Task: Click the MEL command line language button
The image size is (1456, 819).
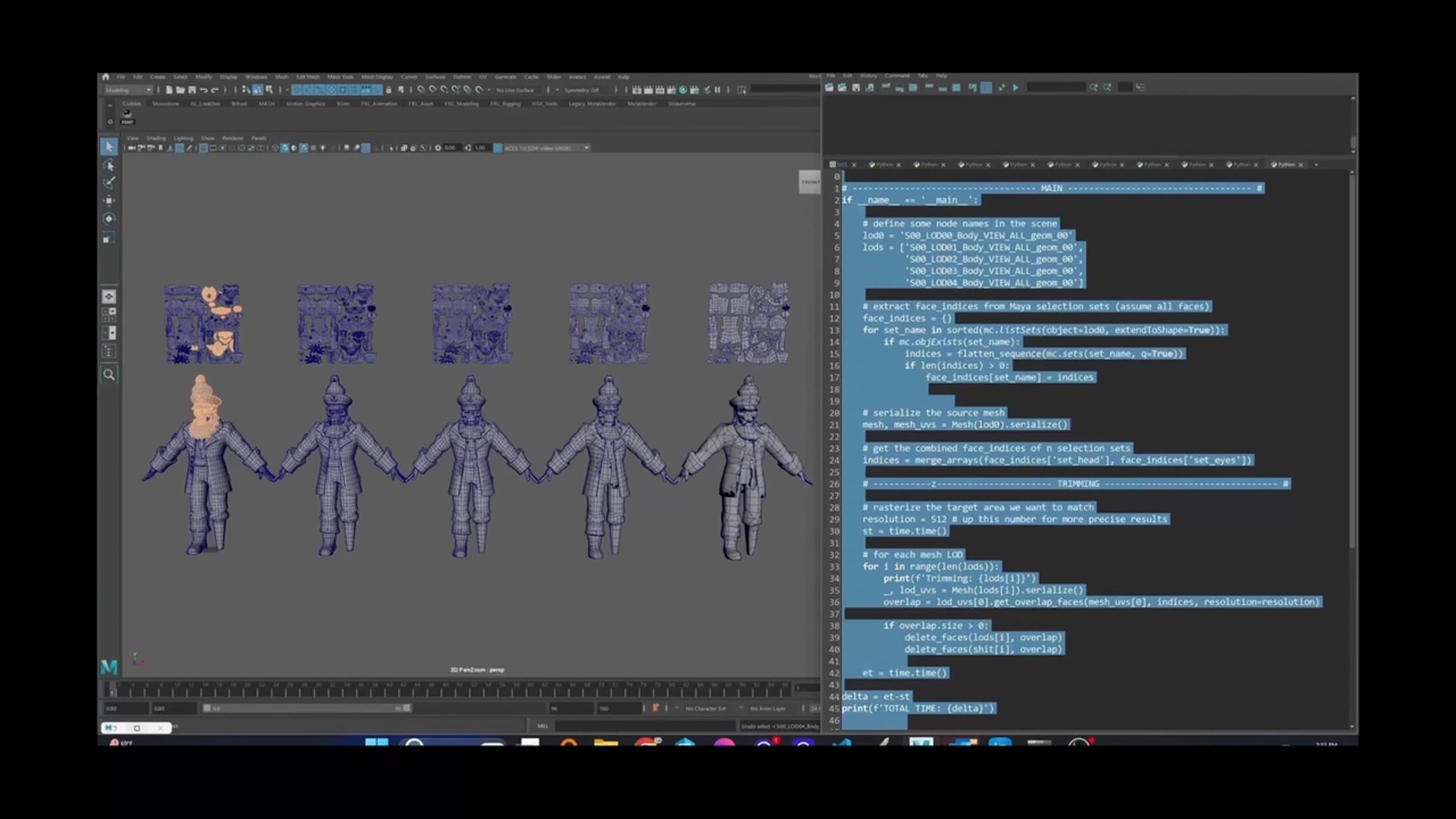Action: pos(542,726)
